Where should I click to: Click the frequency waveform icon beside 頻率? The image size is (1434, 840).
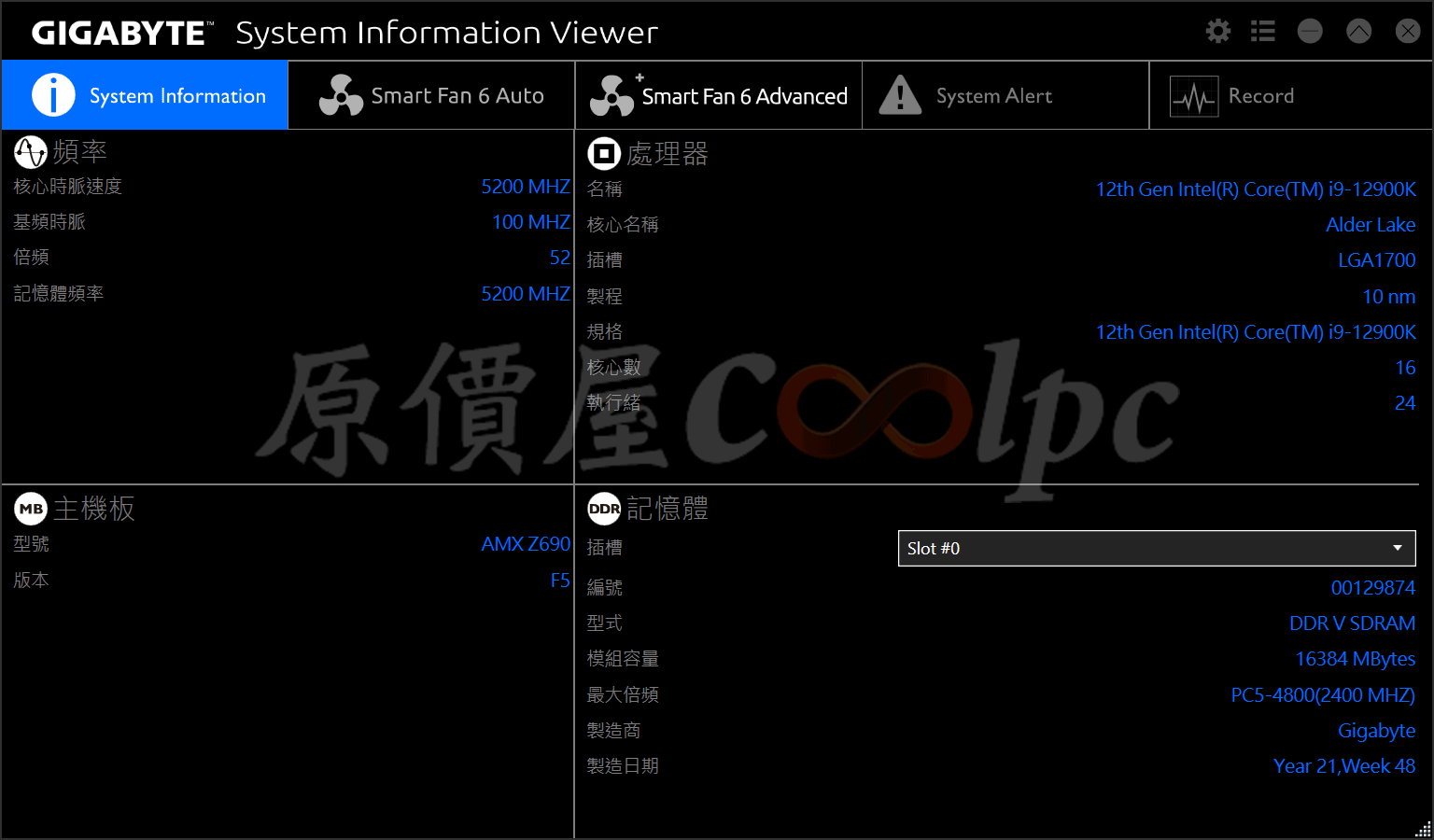(31, 151)
